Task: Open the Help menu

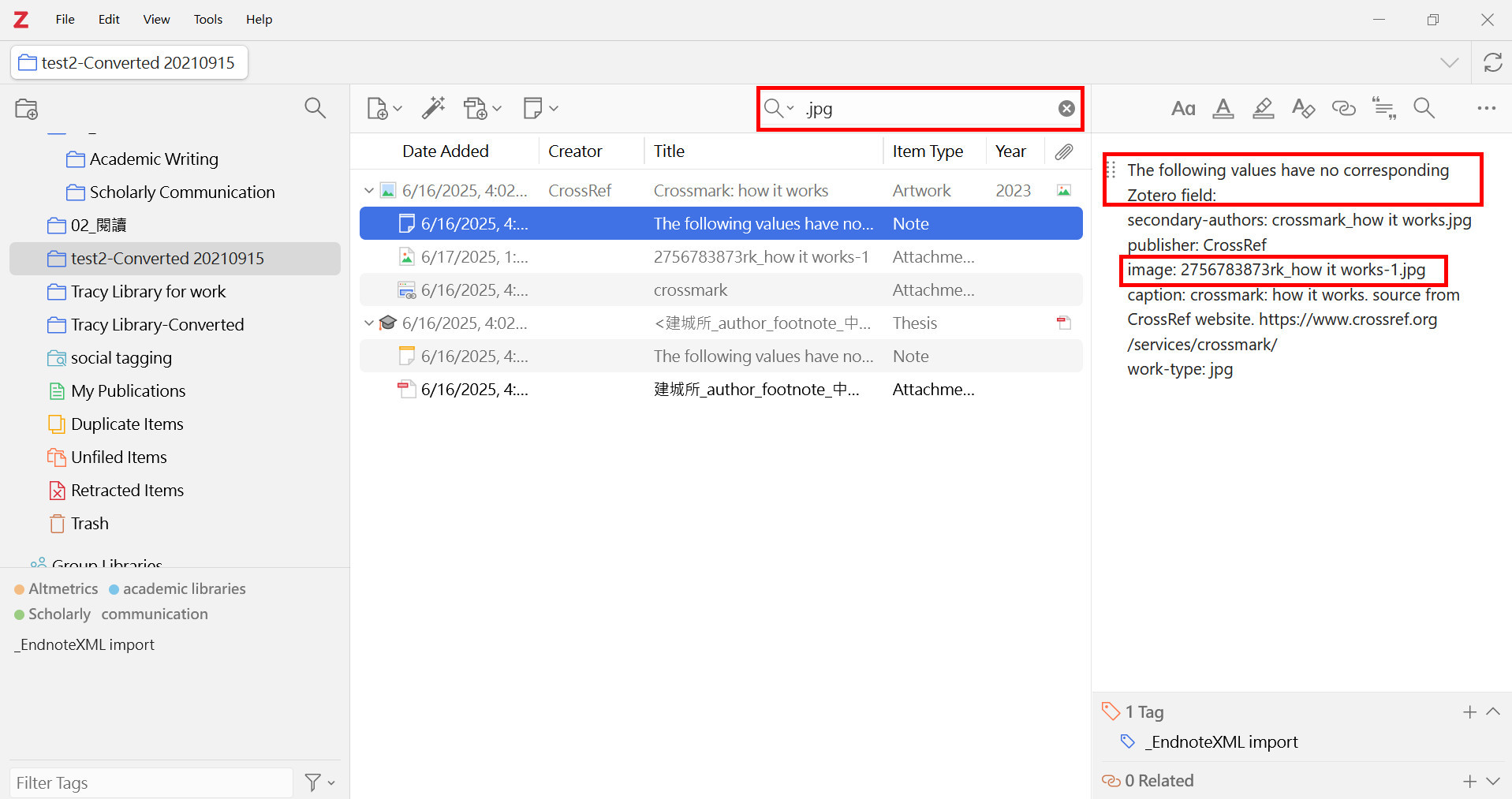Action: click(259, 19)
